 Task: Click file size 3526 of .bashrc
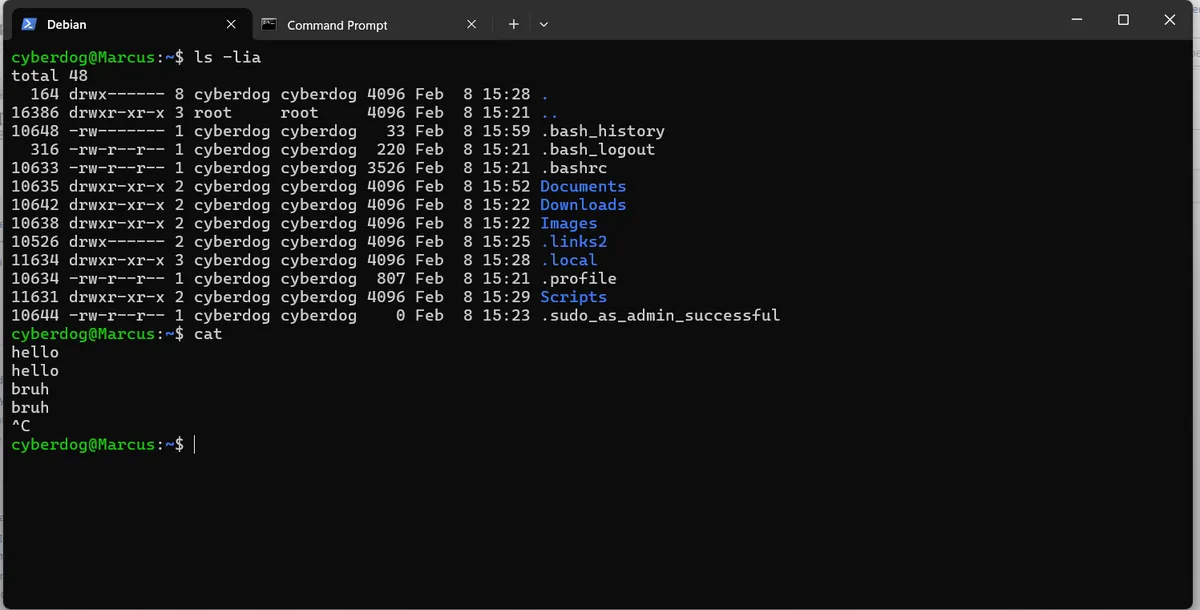coord(386,168)
